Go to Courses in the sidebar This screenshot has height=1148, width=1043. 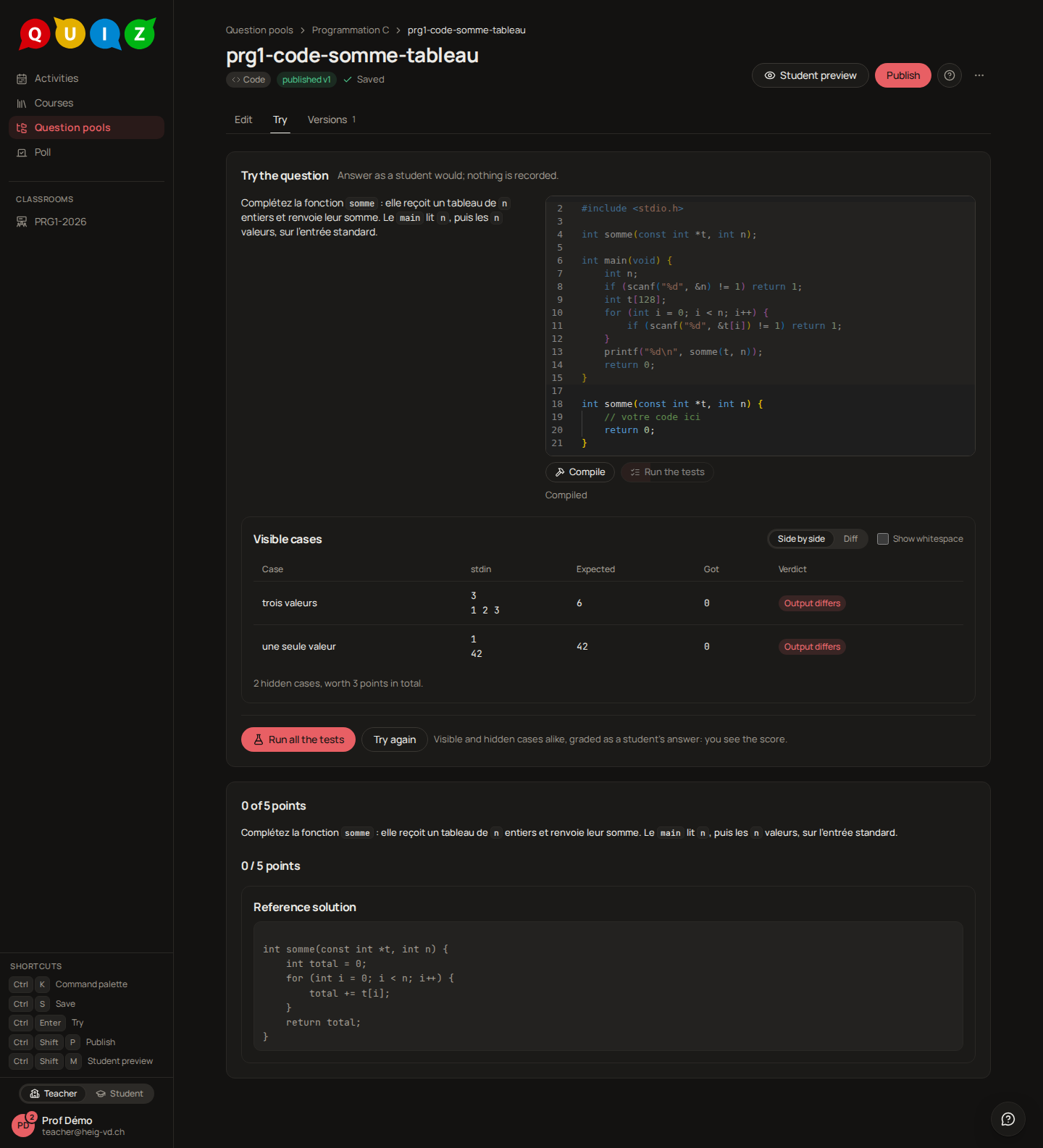(86, 103)
